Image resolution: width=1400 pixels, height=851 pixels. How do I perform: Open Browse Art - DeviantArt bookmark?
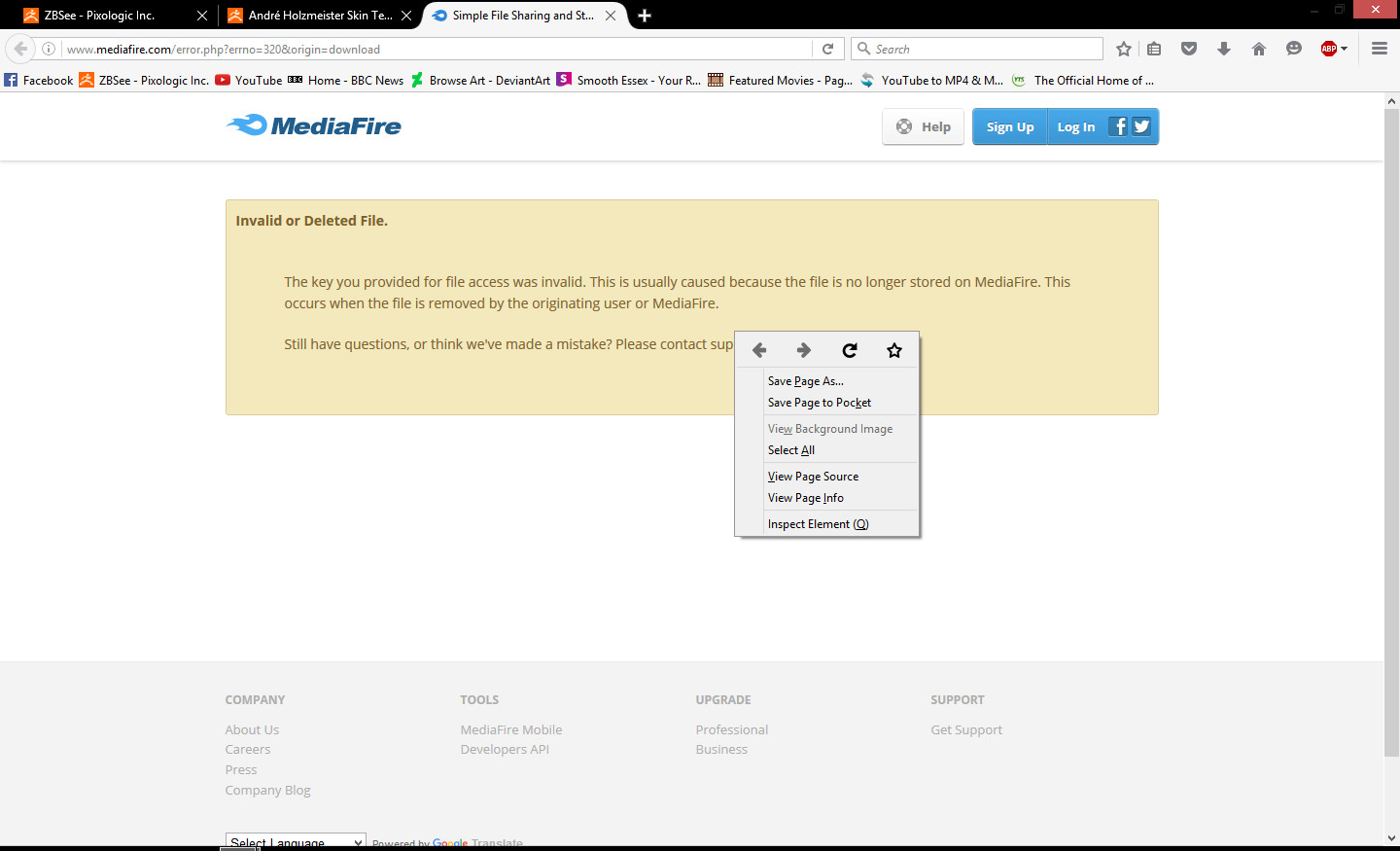[480, 81]
